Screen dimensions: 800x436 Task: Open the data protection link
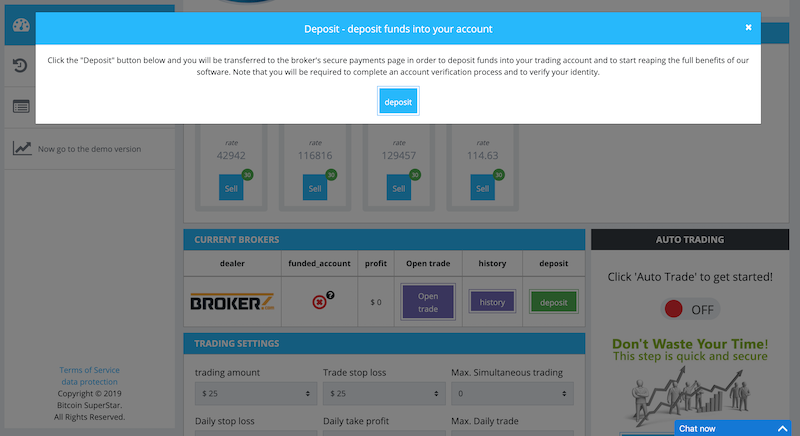coord(89,382)
